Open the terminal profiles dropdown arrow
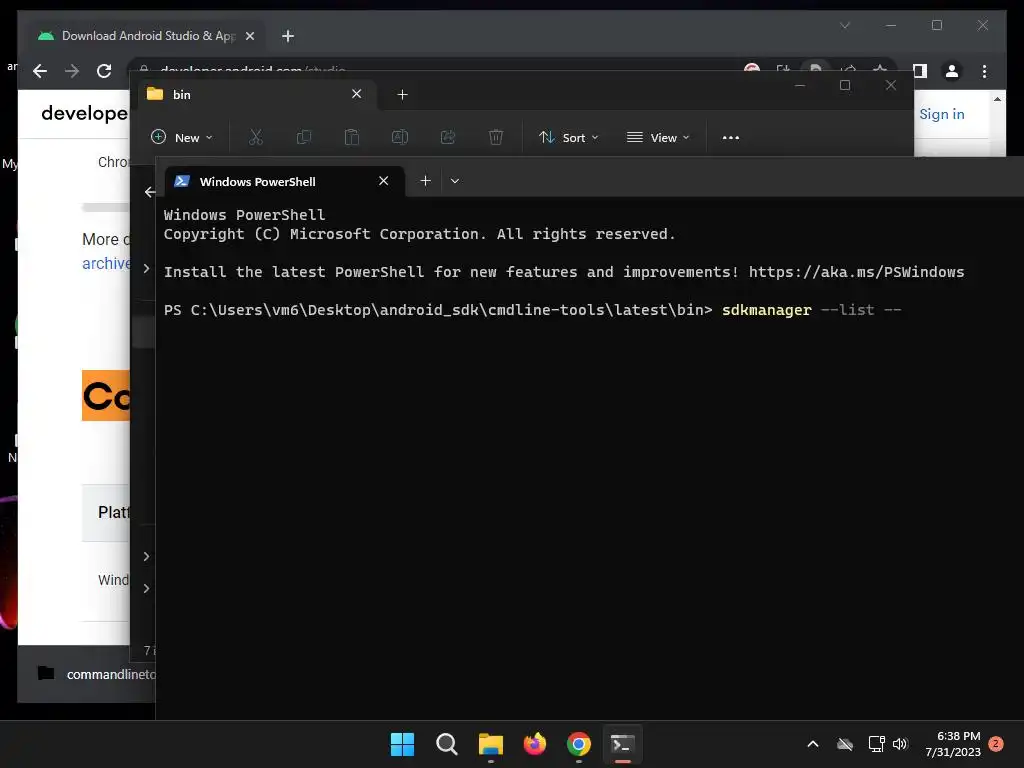Screen dimensions: 1024x768 tap(455, 181)
